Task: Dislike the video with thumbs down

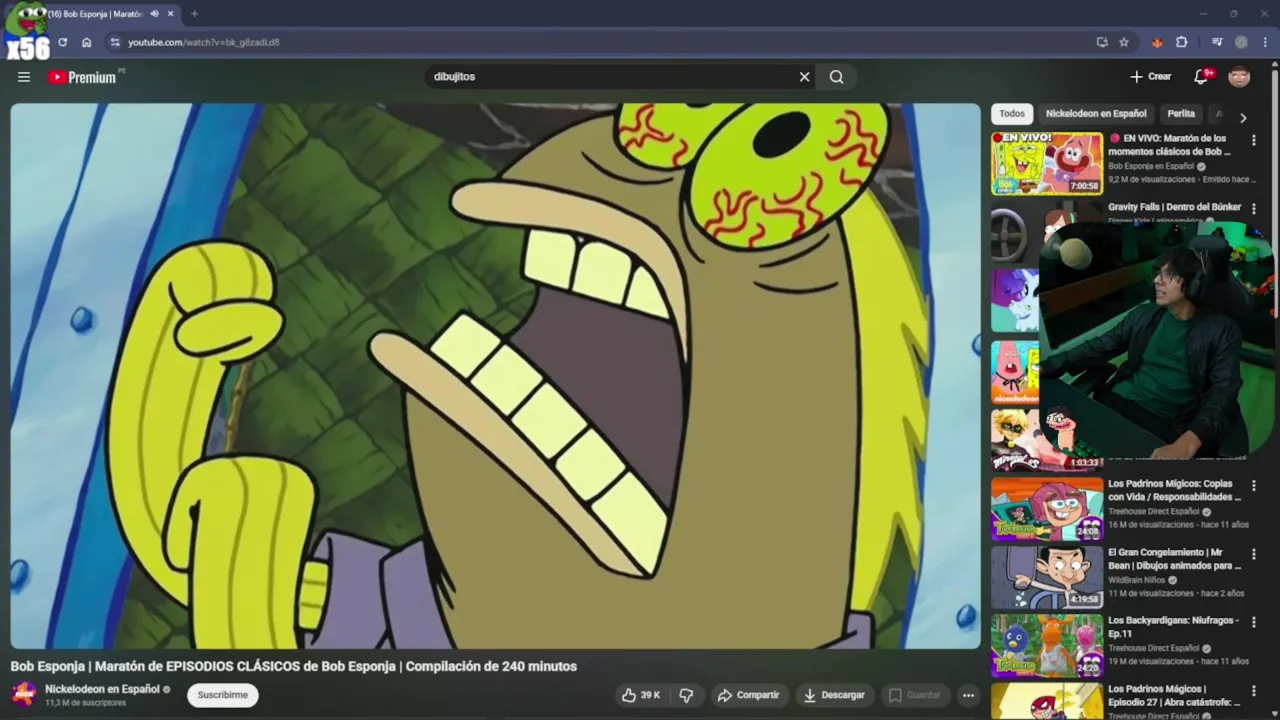Action: pos(687,695)
